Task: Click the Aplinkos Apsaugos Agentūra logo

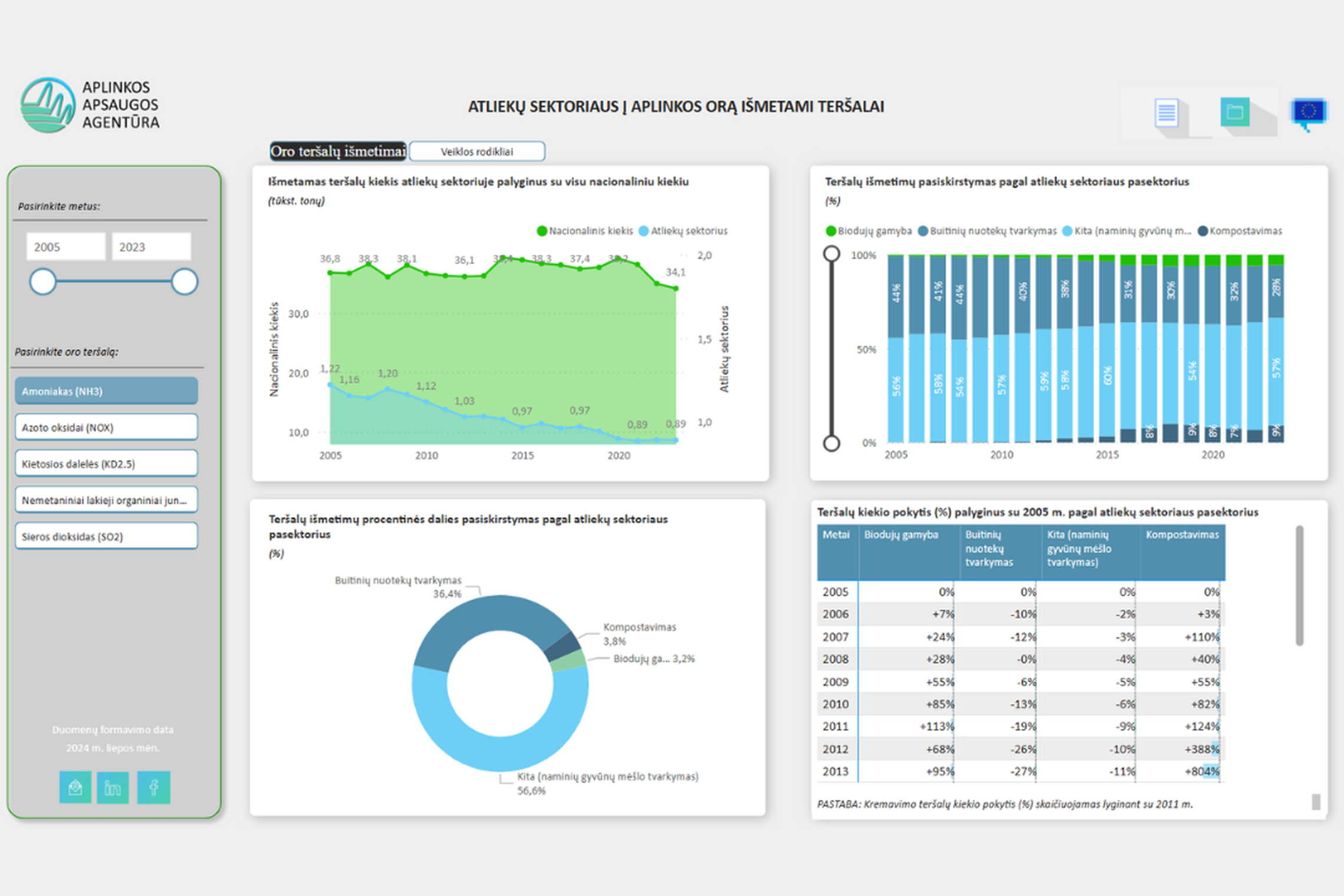Action: (90, 105)
